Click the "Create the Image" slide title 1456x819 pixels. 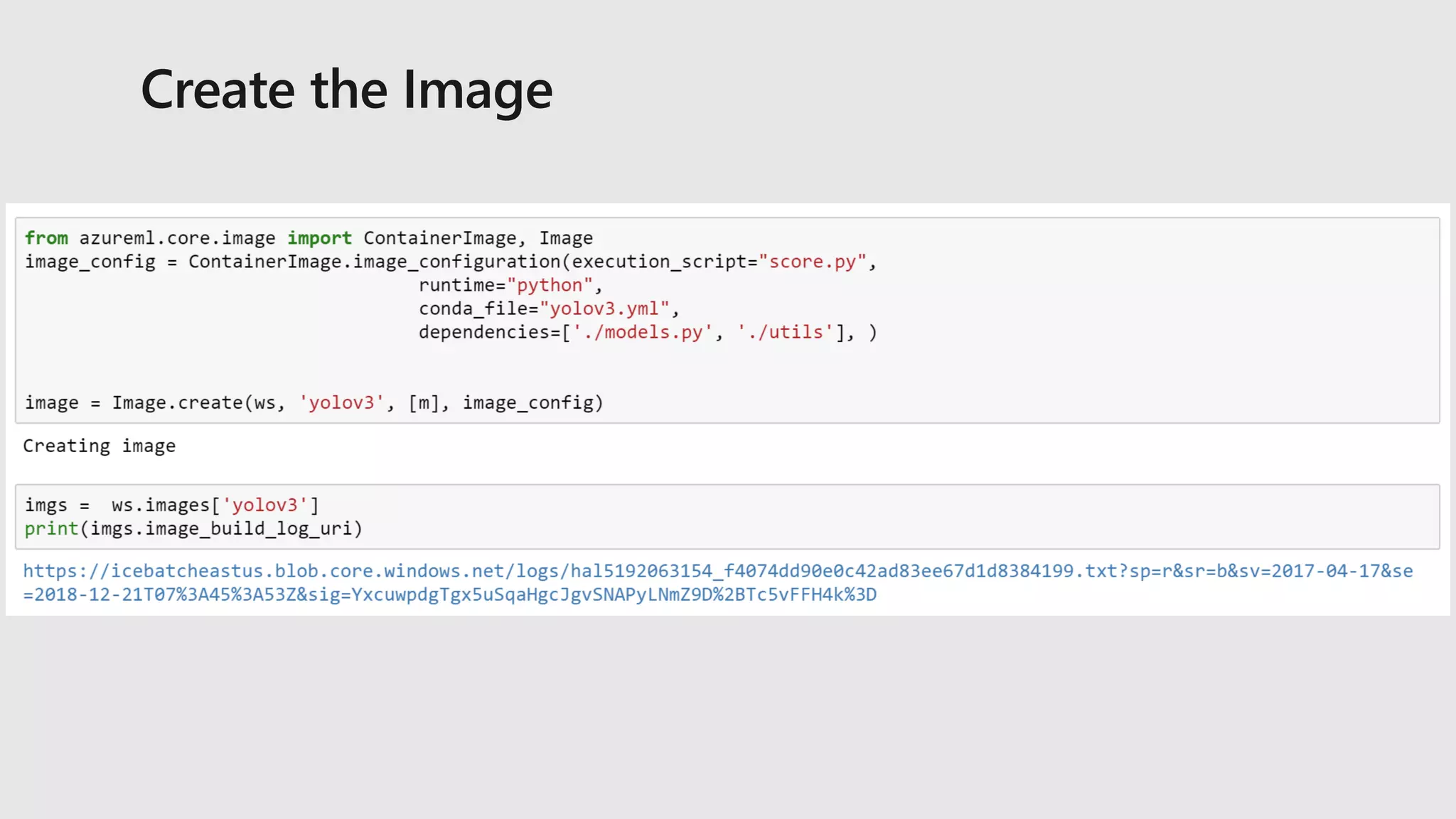coord(346,90)
